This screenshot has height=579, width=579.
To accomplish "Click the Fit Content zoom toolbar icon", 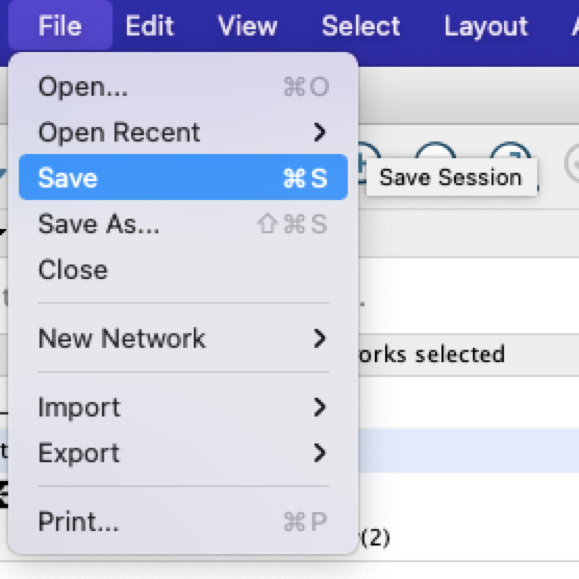I will pos(510,150).
